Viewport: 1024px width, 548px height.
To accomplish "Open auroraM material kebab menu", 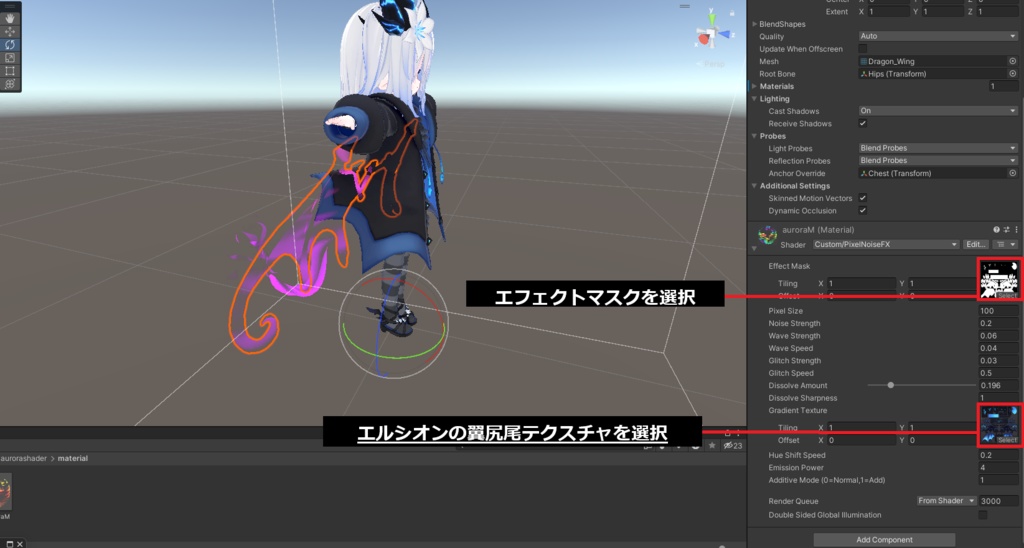I will click(1016, 230).
